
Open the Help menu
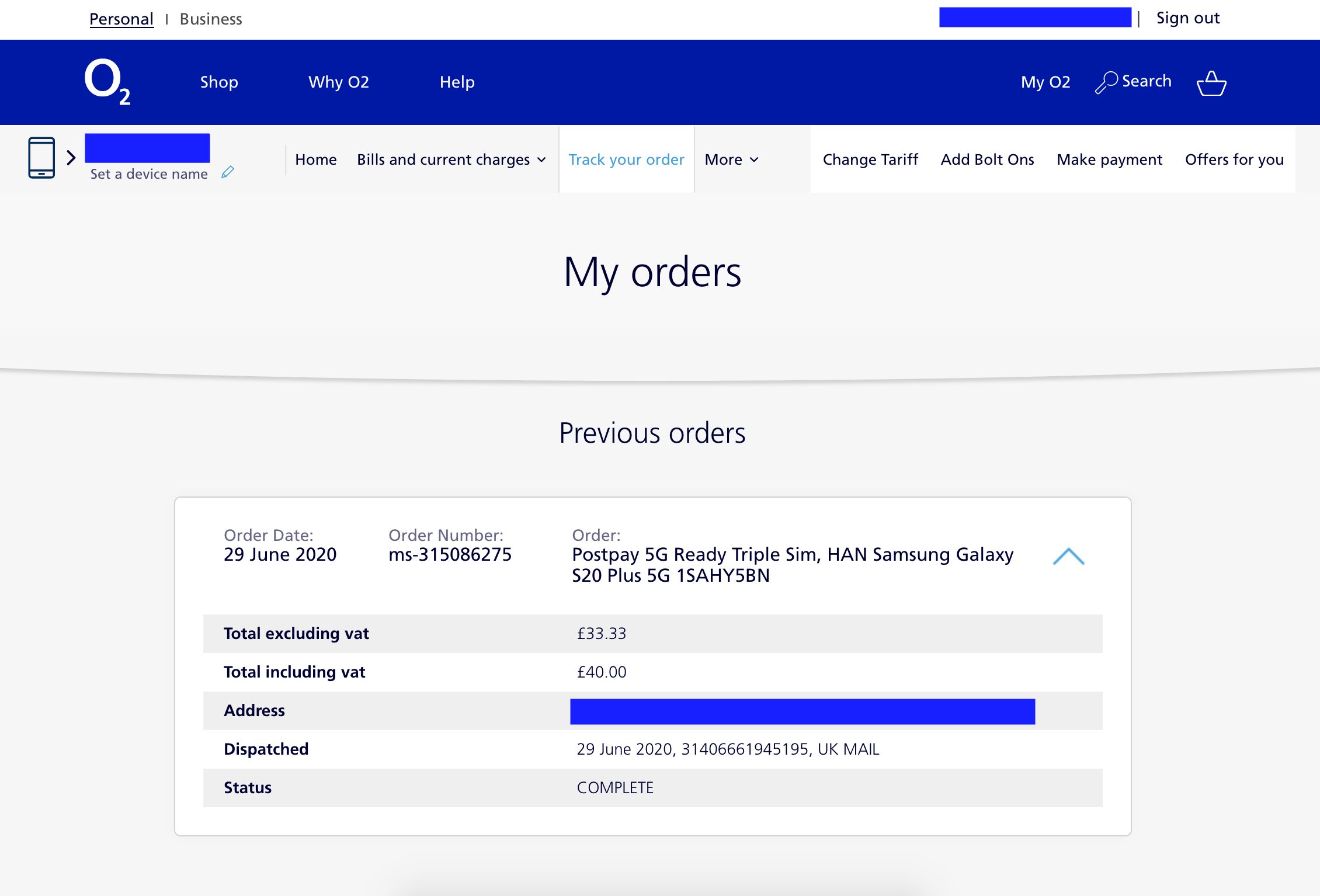tap(457, 82)
